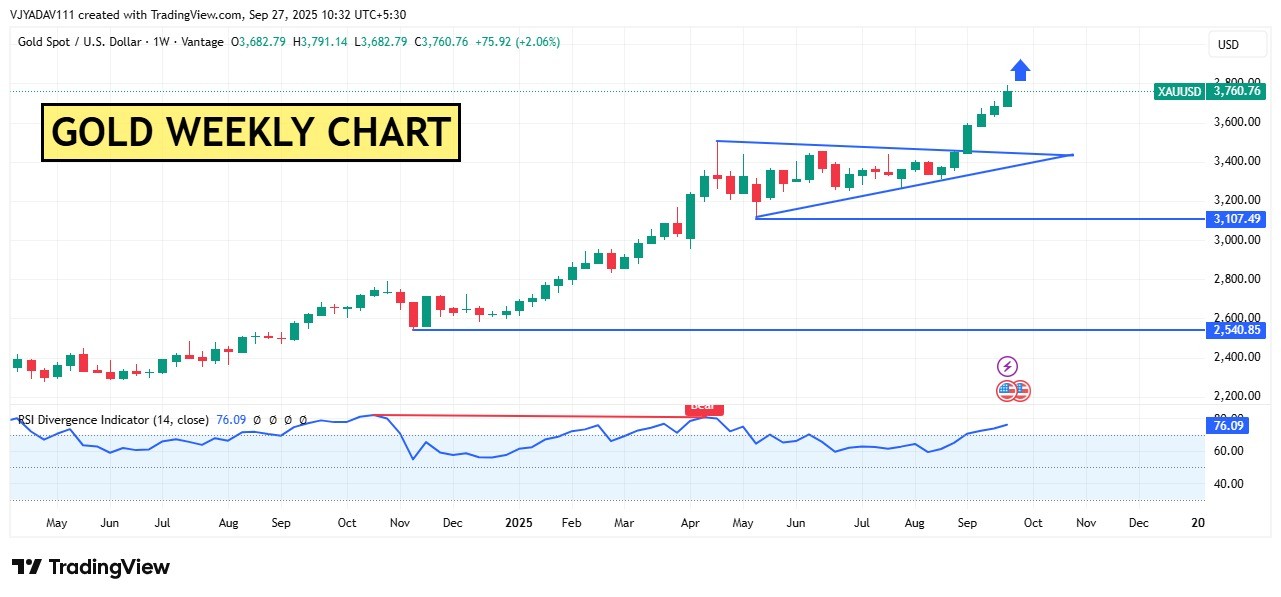Click the +75.92 (+2.06%) change value
This screenshot has width=1281, height=597.
[x=517, y=42]
